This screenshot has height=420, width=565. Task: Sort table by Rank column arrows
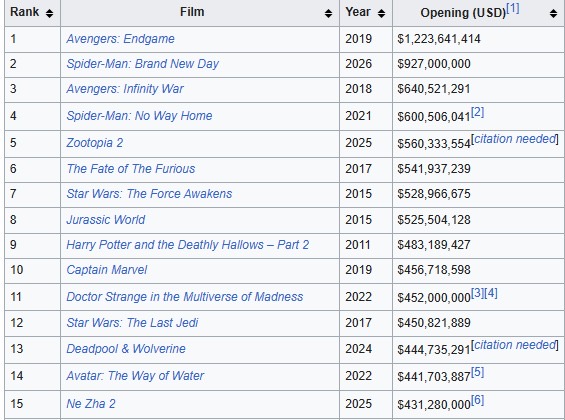[49, 13]
